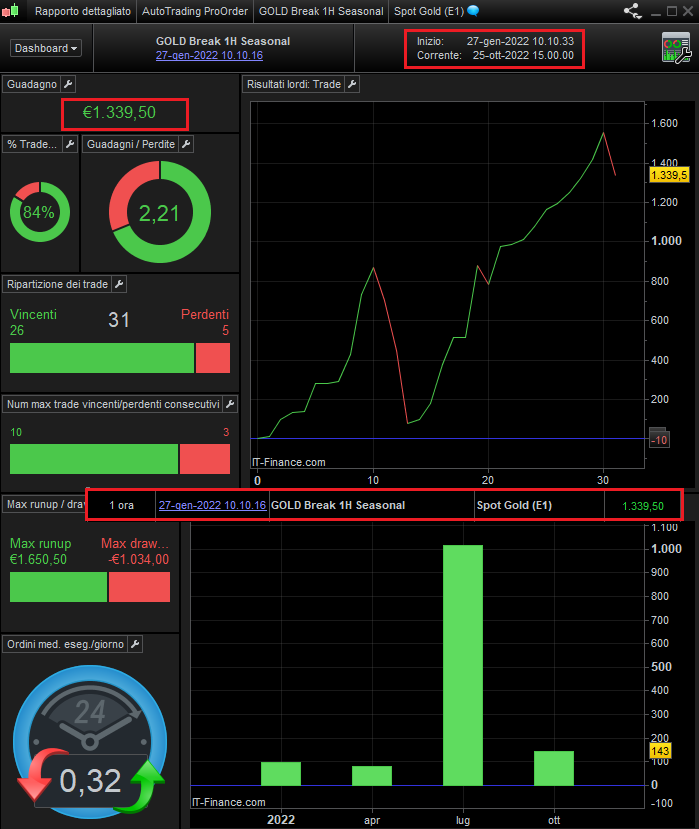Viewport: 699px width, 829px height.
Task: Open wrench settings for the Guadagno panel
Action: [68, 84]
